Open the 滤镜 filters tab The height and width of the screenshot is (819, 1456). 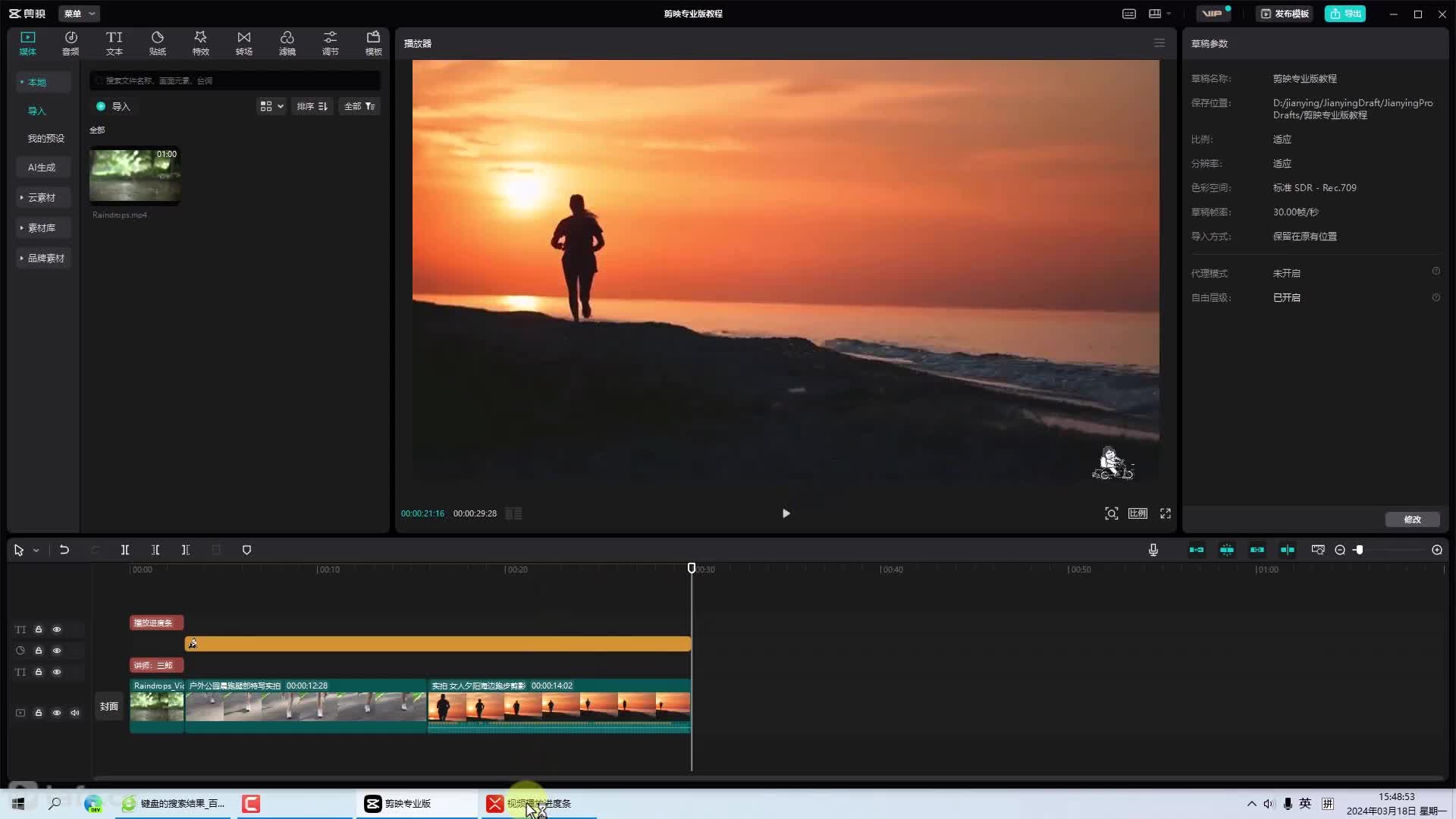click(x=287, y=43)
